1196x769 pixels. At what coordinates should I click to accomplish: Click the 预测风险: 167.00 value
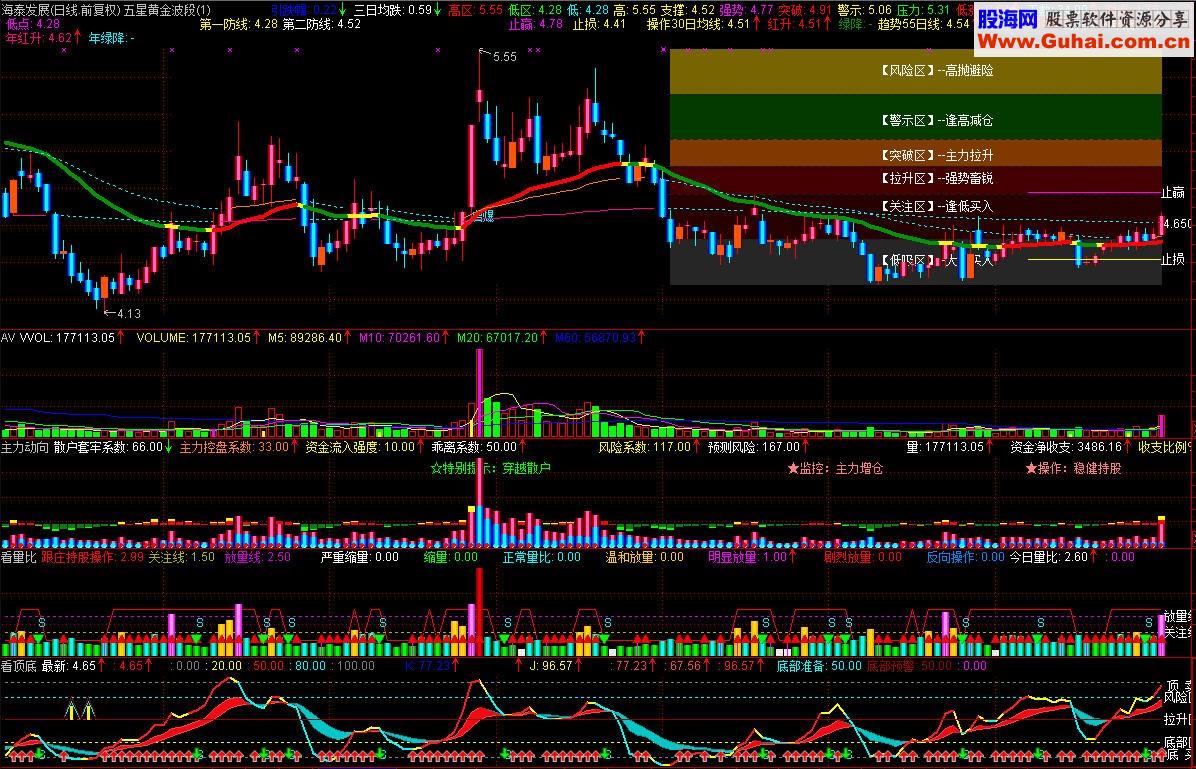(754, 446)
